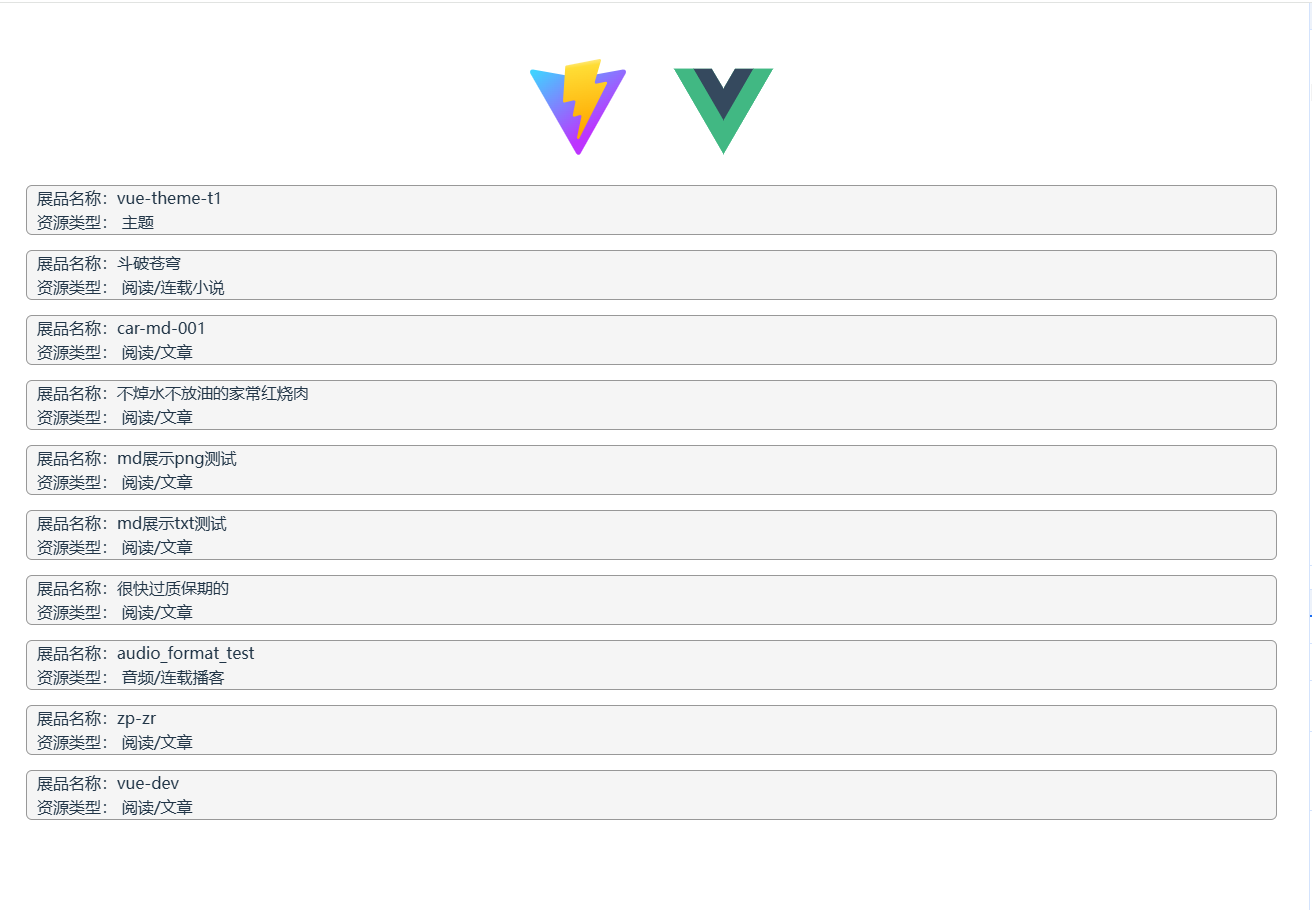Click the 主题 resource type text
Screen dimensions: 1312x910
coord(138,223)
